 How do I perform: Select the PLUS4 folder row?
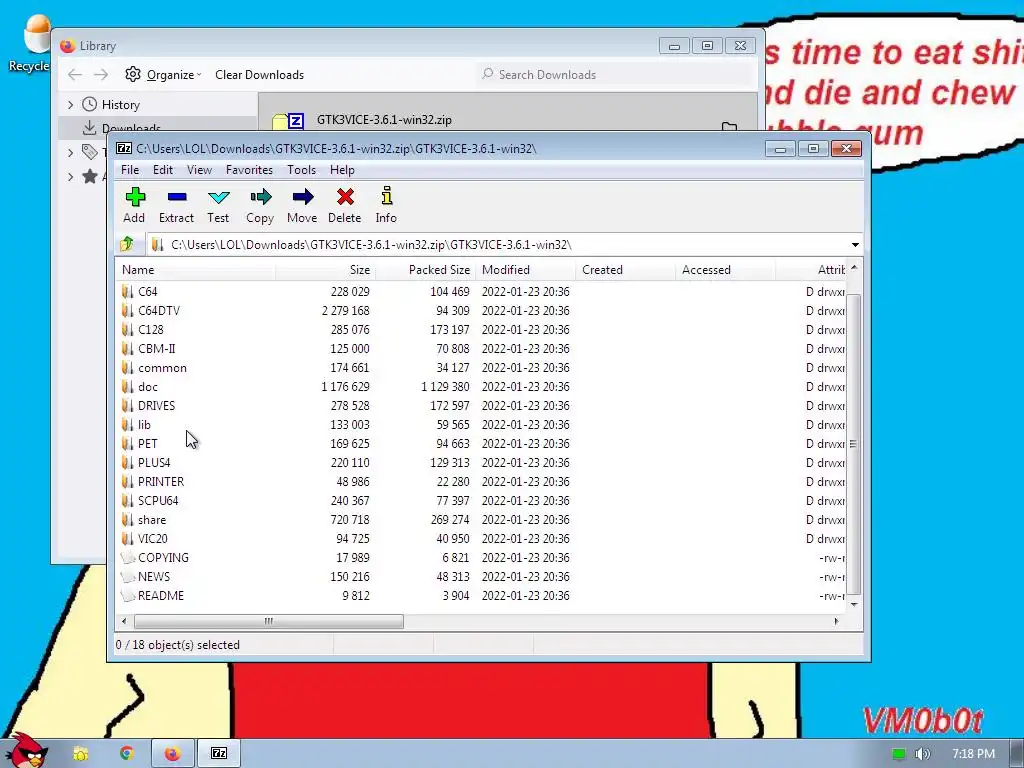click(482, 462)
